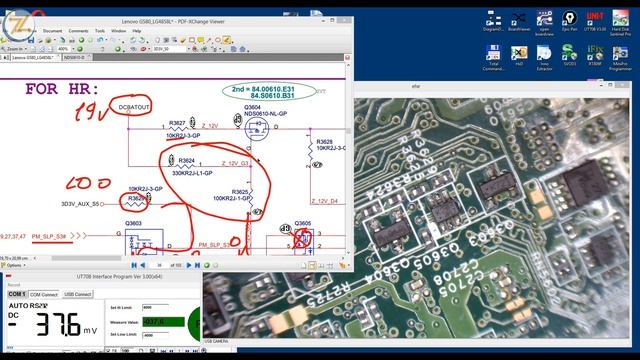Open the Options dropdown in PDF status bar
640x360 pixels.
(13, 265)
